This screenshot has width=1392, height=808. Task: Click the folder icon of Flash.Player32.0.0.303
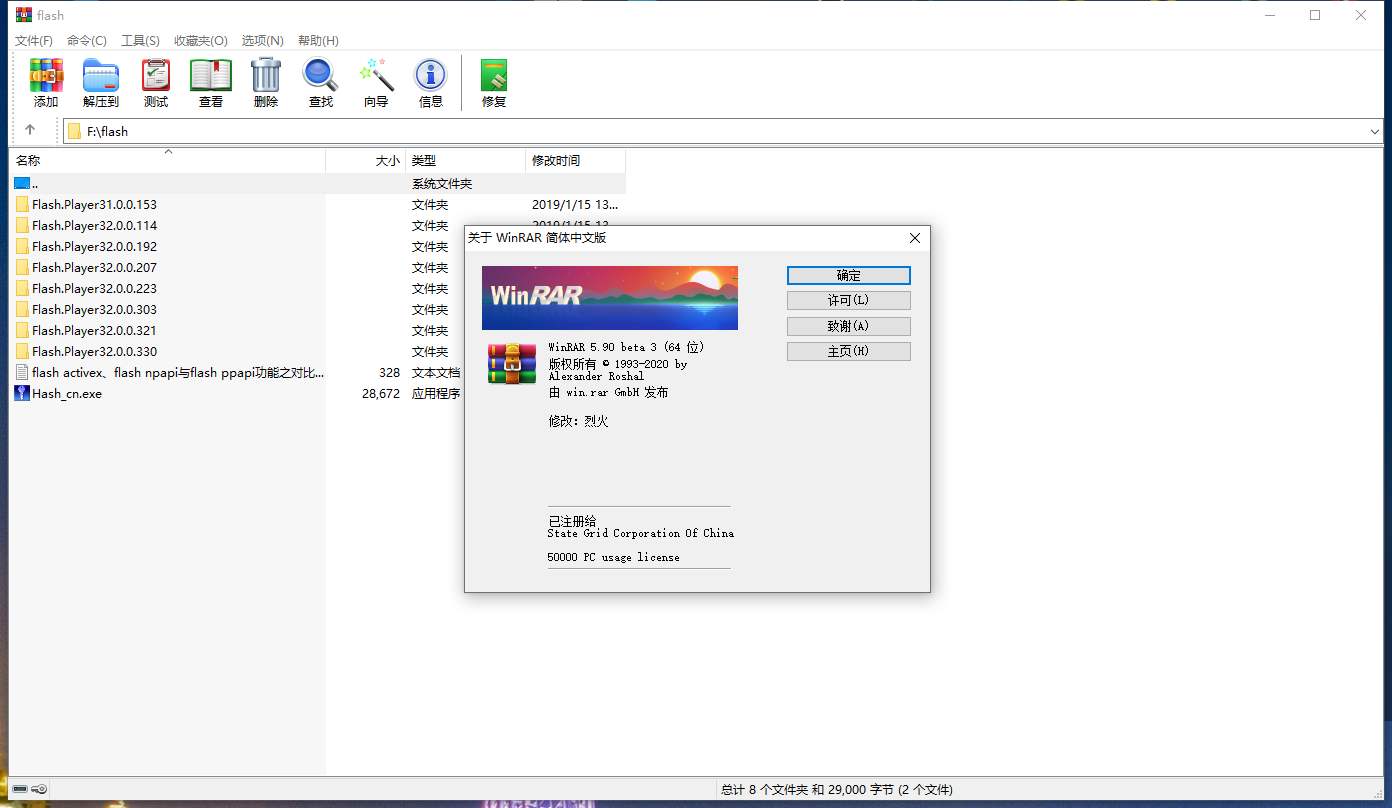pyautogui.click(x=22, y=309)
